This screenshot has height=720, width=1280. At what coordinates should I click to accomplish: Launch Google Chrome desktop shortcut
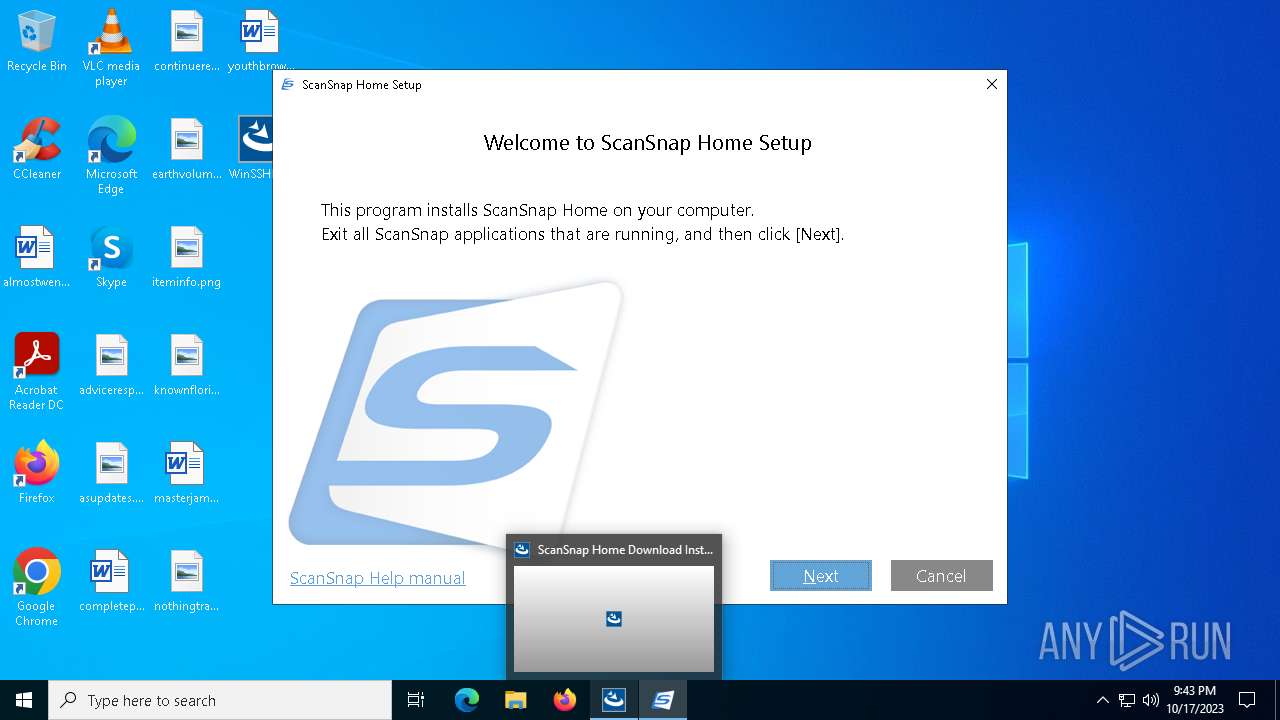(x=37, y=588)
